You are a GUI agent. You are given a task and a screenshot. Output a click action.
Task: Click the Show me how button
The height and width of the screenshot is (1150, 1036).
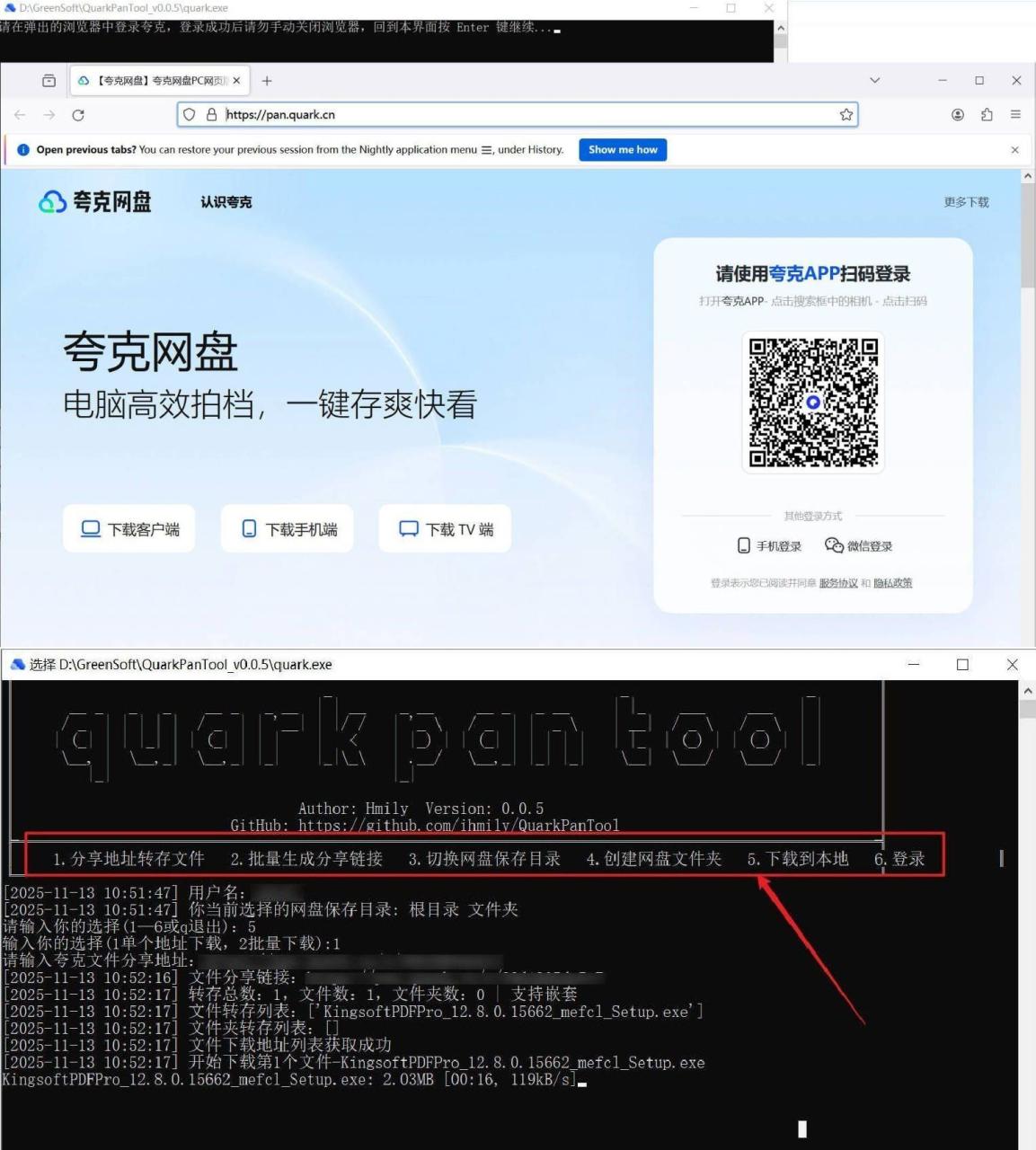[x=622, y=149]
